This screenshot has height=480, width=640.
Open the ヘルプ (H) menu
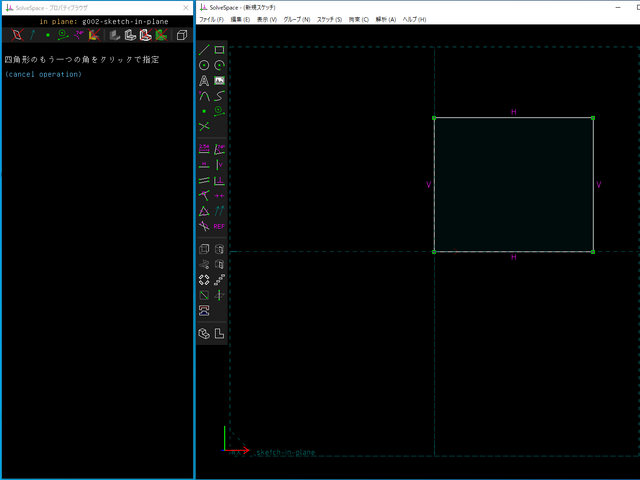click(414, 19)
